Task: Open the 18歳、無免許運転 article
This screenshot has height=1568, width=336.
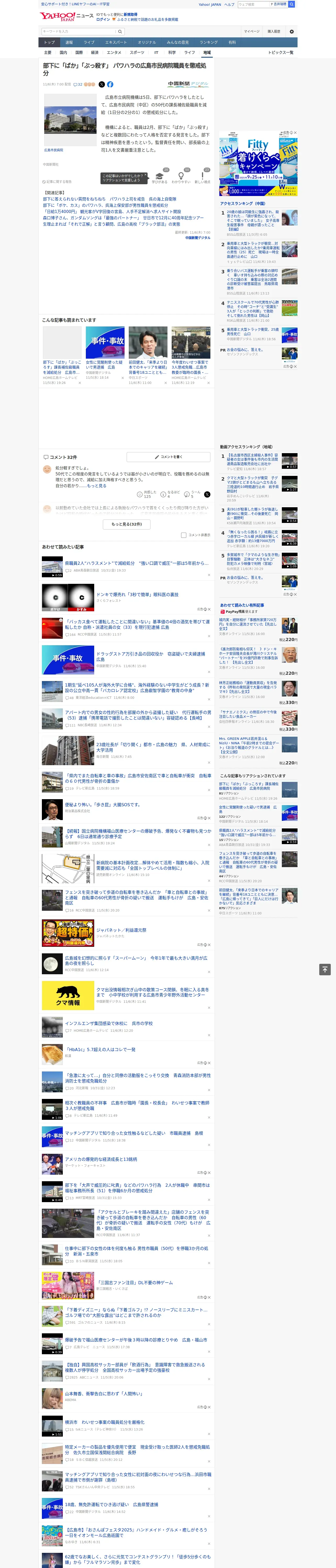Action: [111, 1504]
